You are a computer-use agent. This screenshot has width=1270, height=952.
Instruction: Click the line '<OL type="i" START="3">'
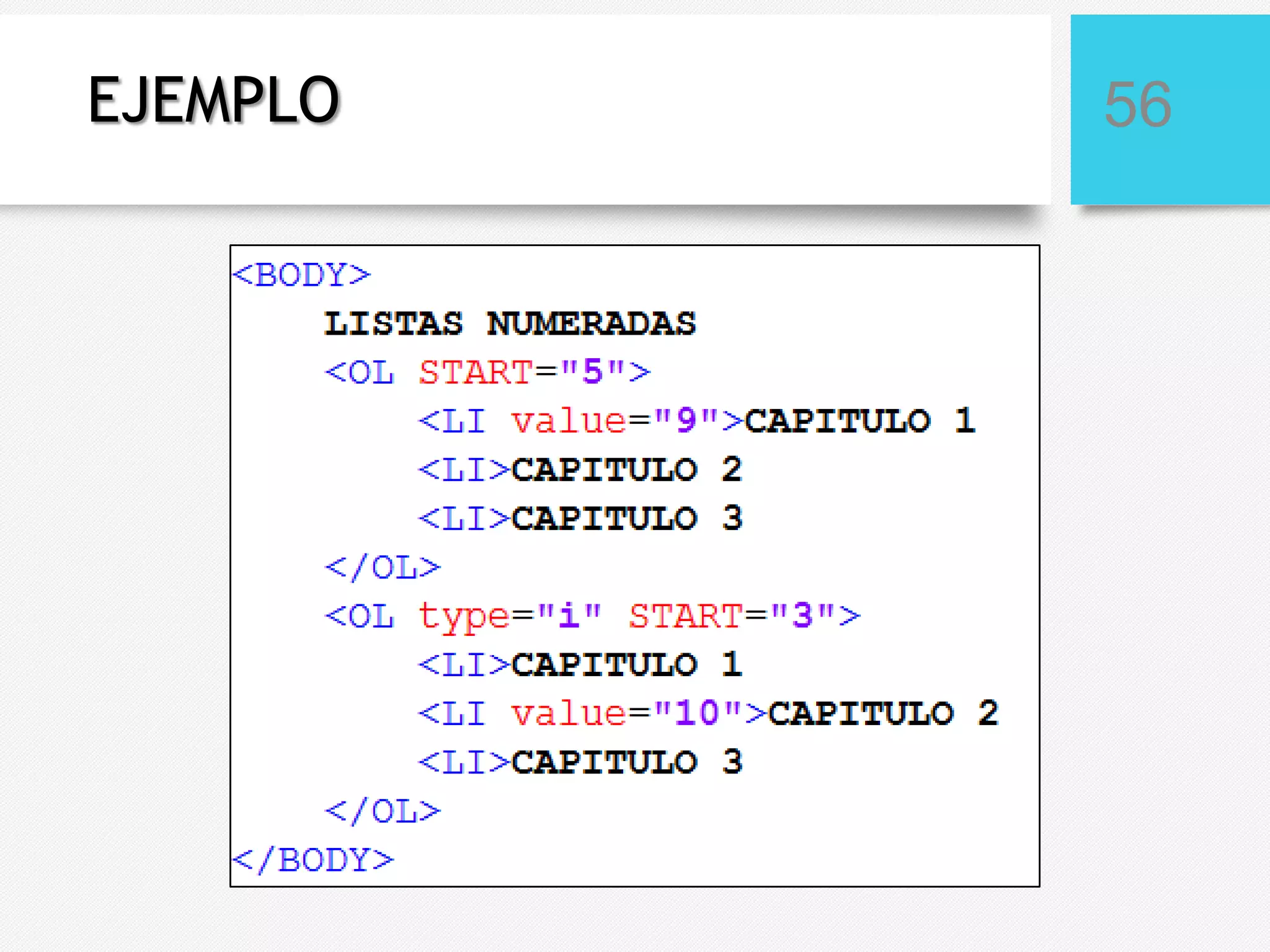click(x=593, y=616)
